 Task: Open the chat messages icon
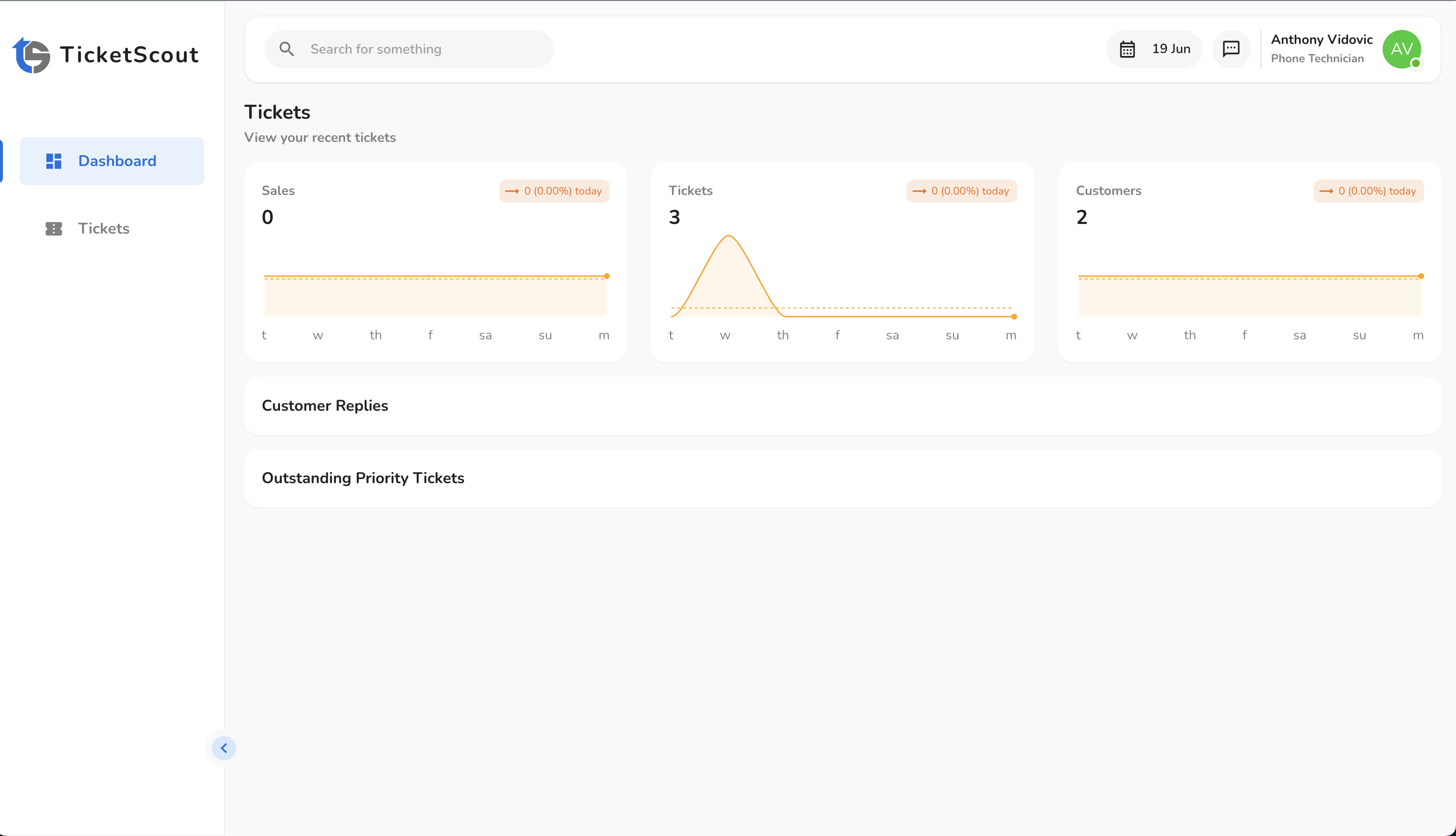pos(1231,49)
